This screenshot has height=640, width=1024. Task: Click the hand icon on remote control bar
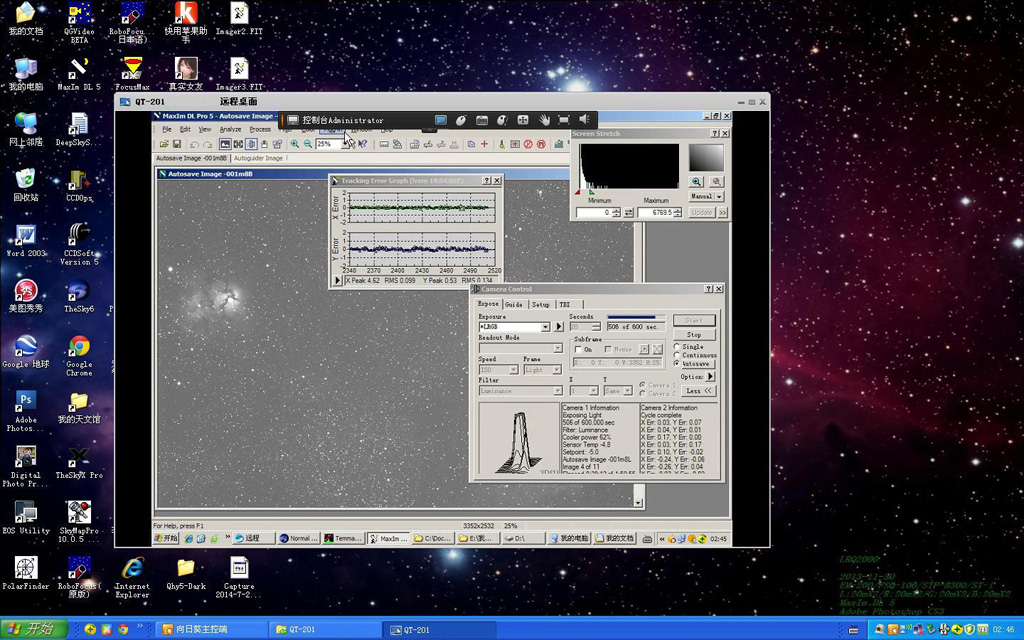pyautogui.click(x=543, y=120)
